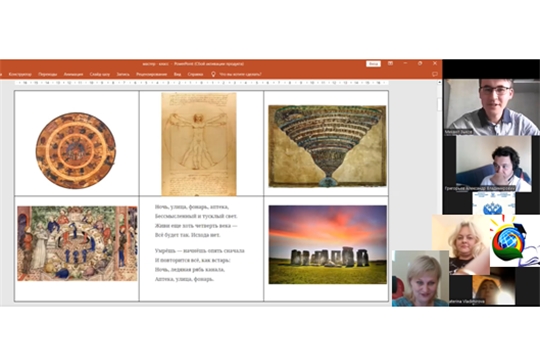
Task: Close the PowerPoint window
Action: click(x=435, y=63)
